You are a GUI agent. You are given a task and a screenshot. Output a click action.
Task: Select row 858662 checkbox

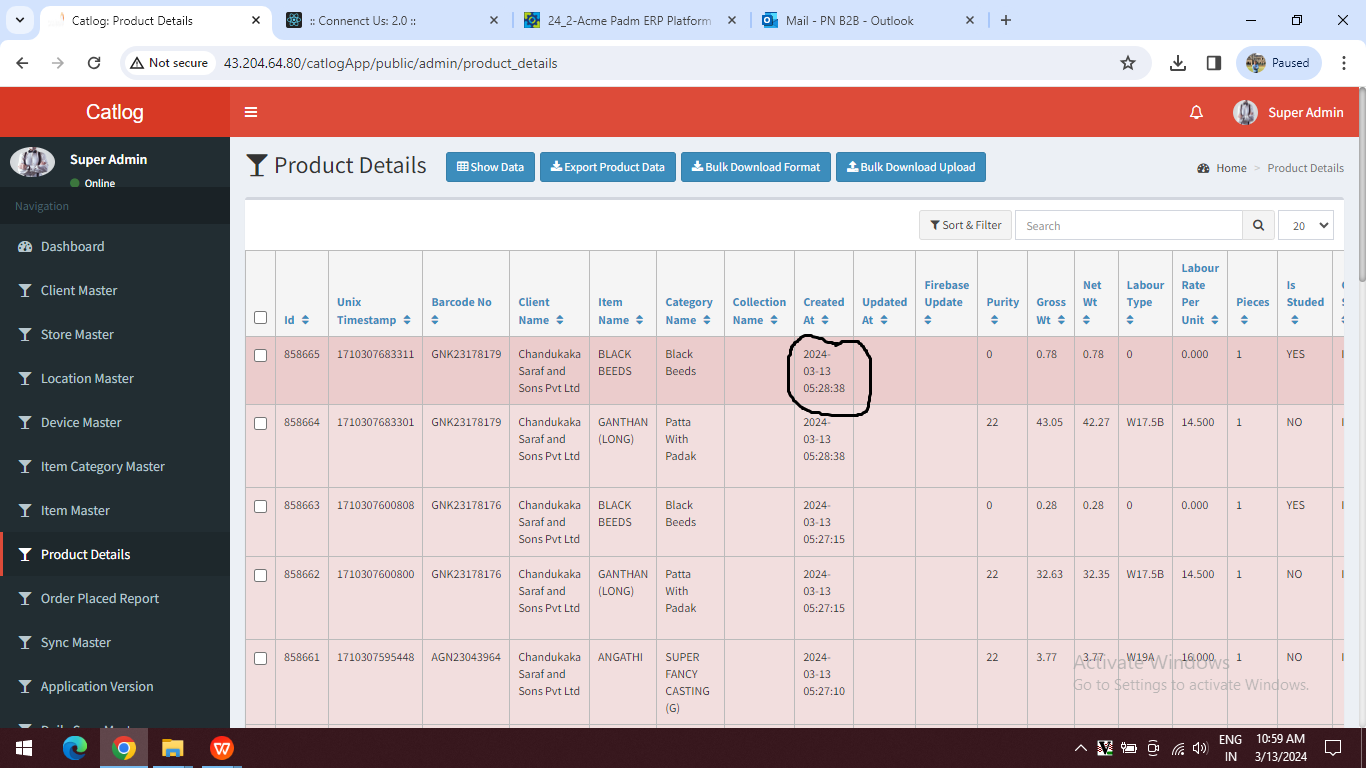pos(261,575)
